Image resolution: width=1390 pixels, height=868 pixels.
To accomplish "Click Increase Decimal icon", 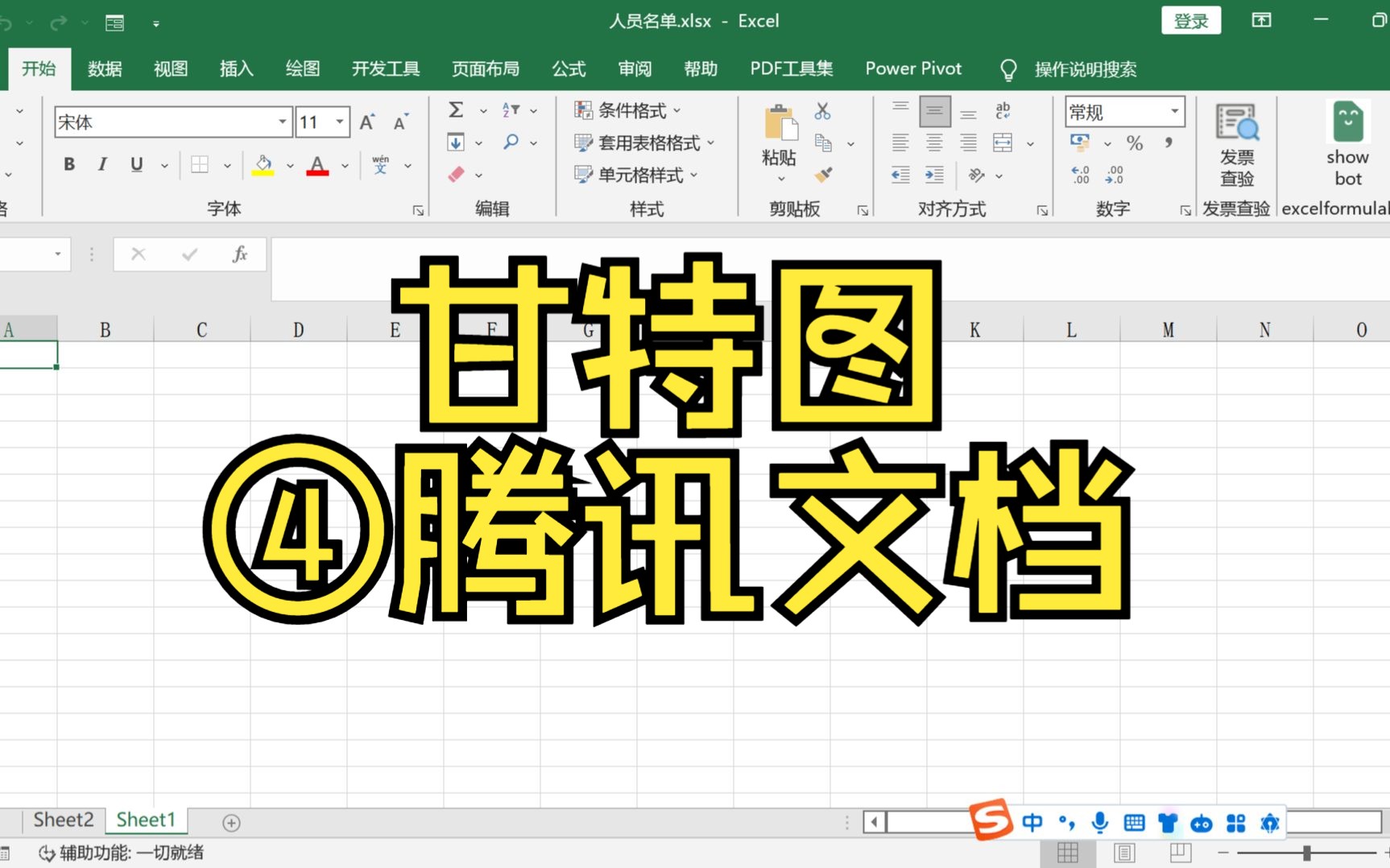I will (1080, 175).
